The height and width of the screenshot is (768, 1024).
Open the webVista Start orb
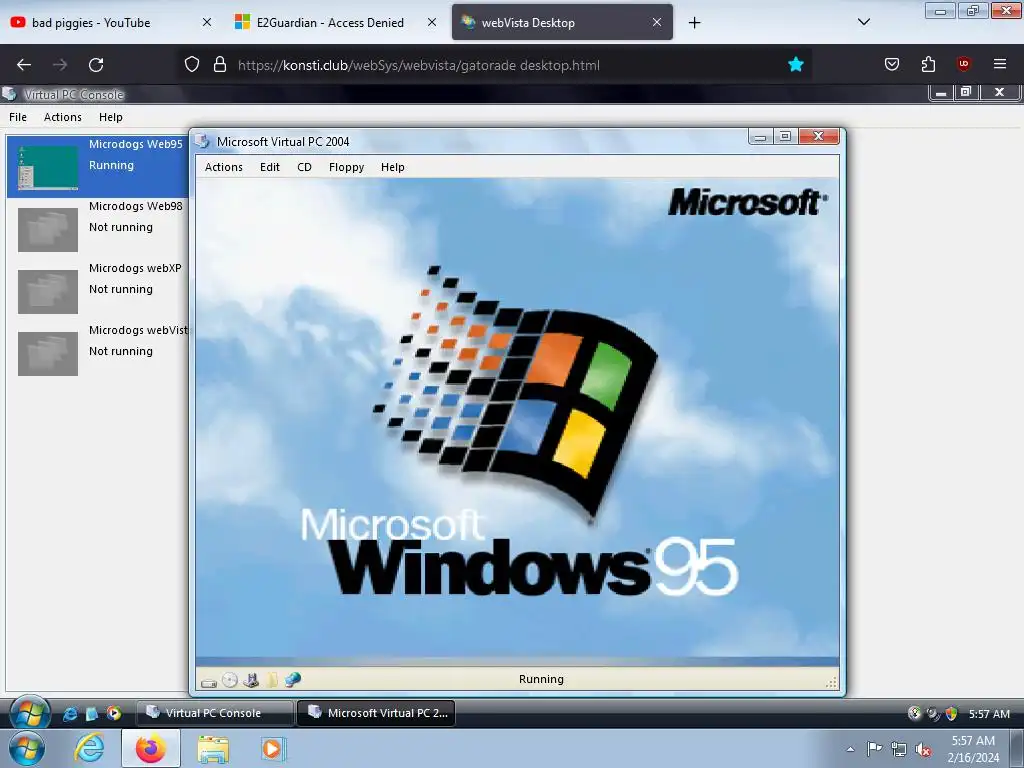click(29, 712)
